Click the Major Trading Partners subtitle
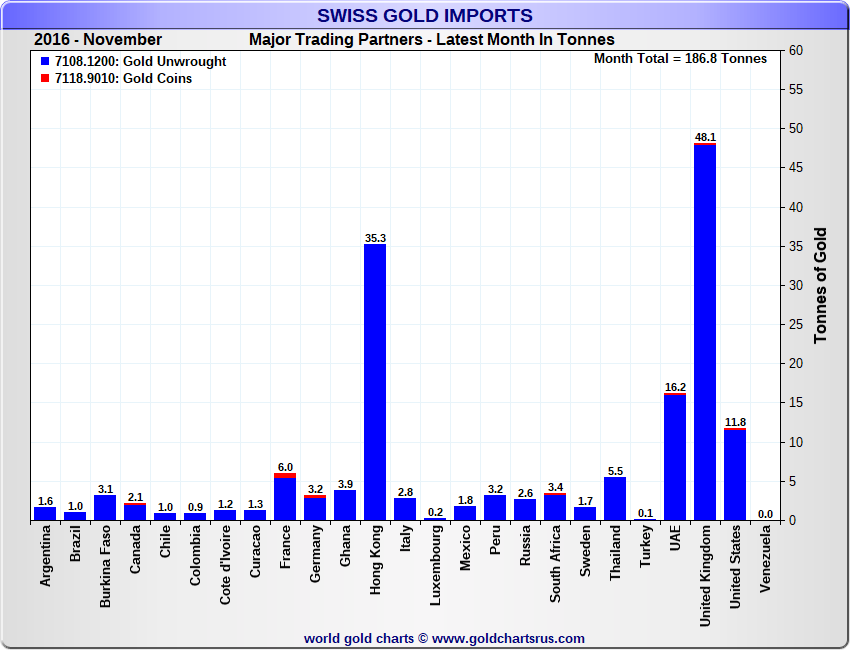850x650 pixels. tap(431, 40)
